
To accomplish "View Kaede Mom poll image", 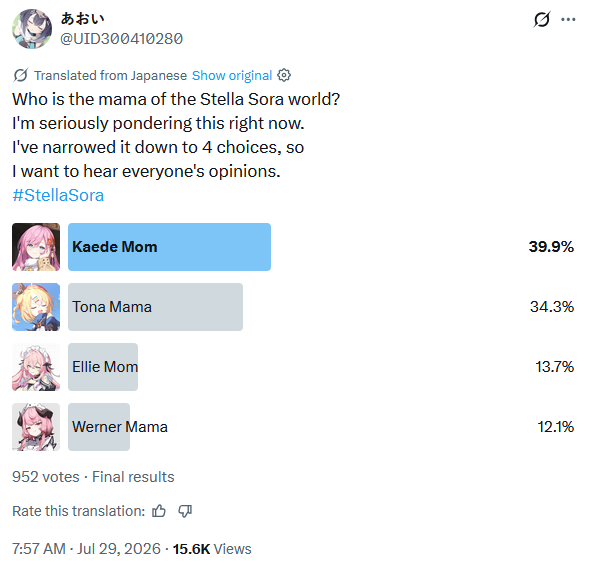I will (x=36, y=247).
